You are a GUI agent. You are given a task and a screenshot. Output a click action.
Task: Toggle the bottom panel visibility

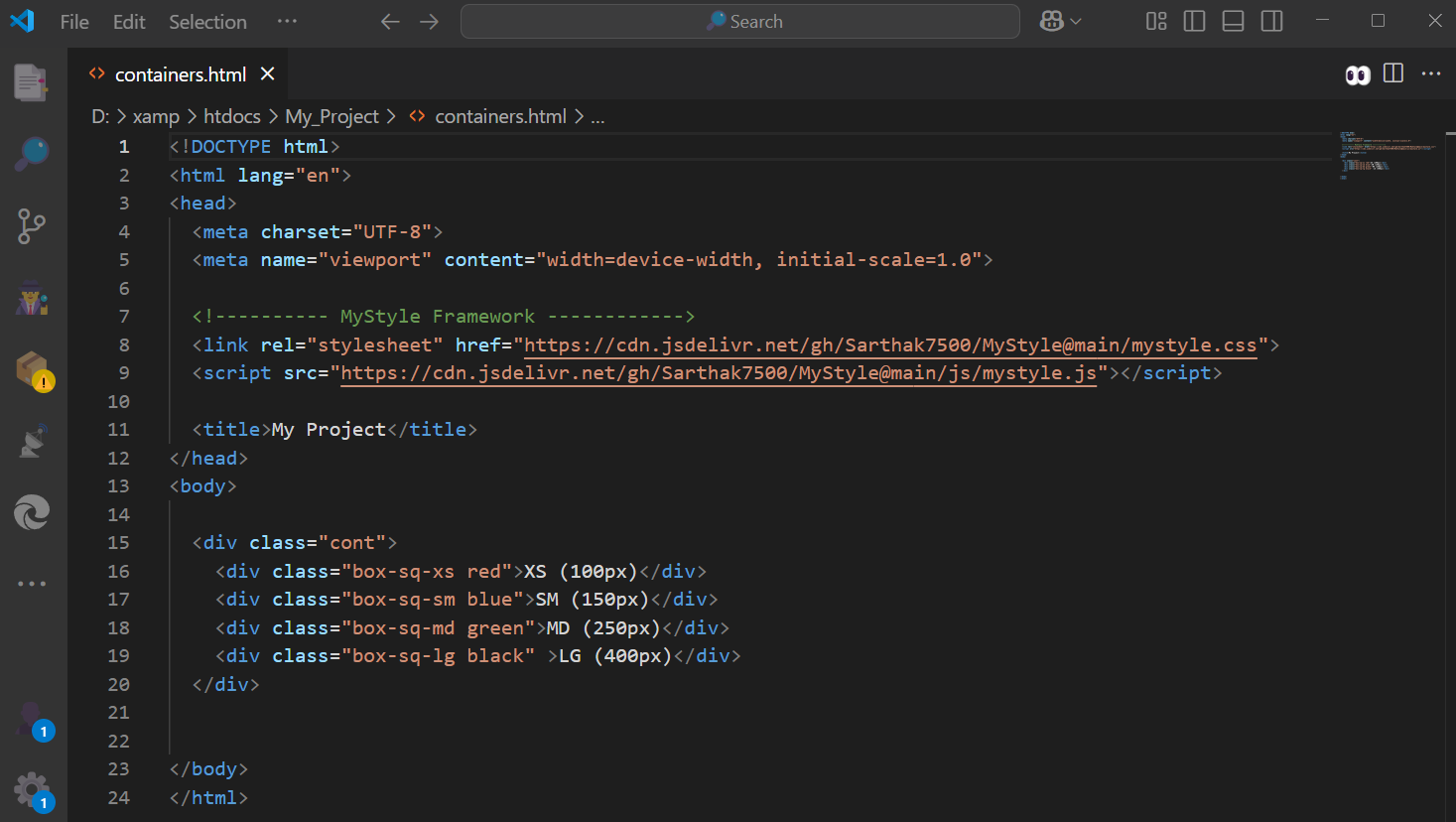pyautogui.click(x=1233, y=22)
